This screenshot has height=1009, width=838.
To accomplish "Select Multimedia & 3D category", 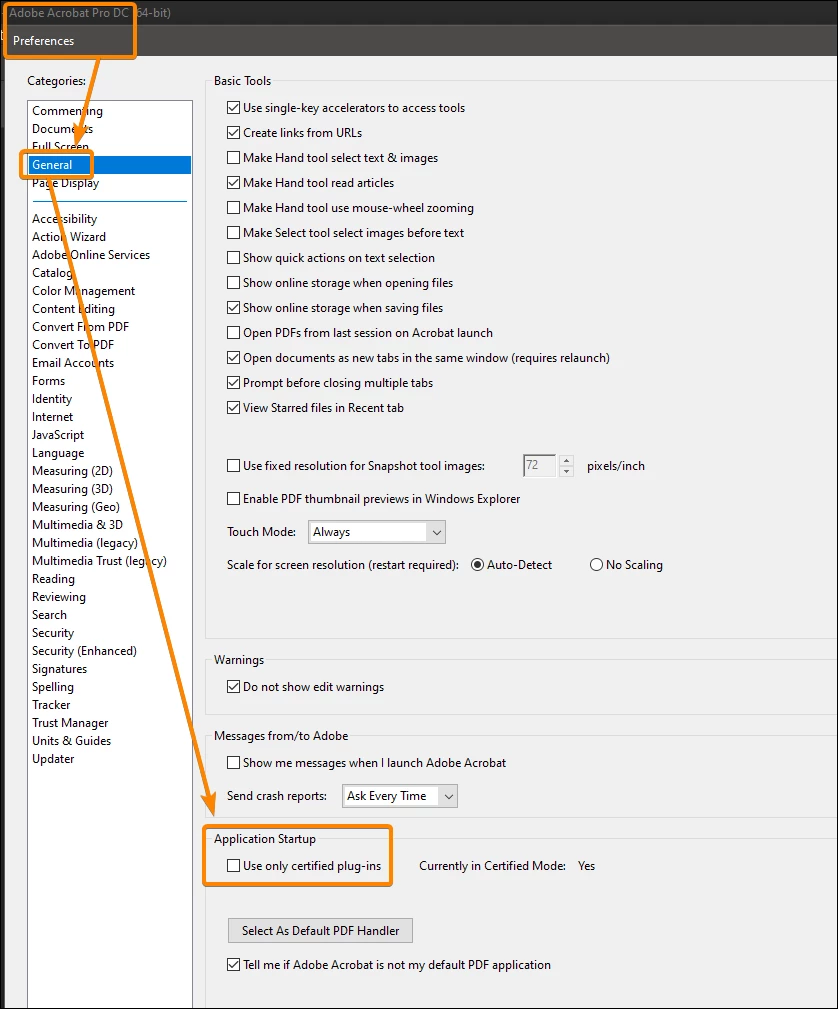I will tap(109, 525).
